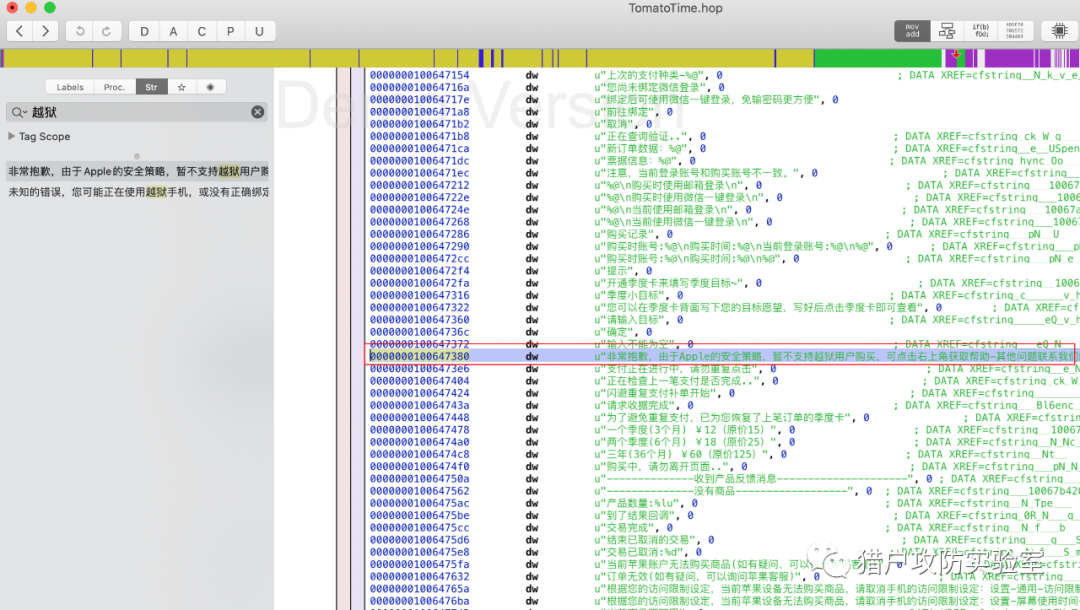Select the Str tab
Screen dimensions: 1080x610
pyautogui.click(x=151, y=87)
